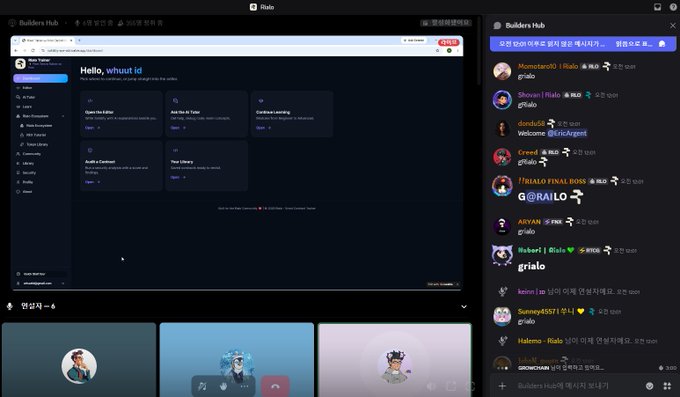Screen dimensions: 680x397
Task: Open the Discord help icon
Action: coord(673,7)
